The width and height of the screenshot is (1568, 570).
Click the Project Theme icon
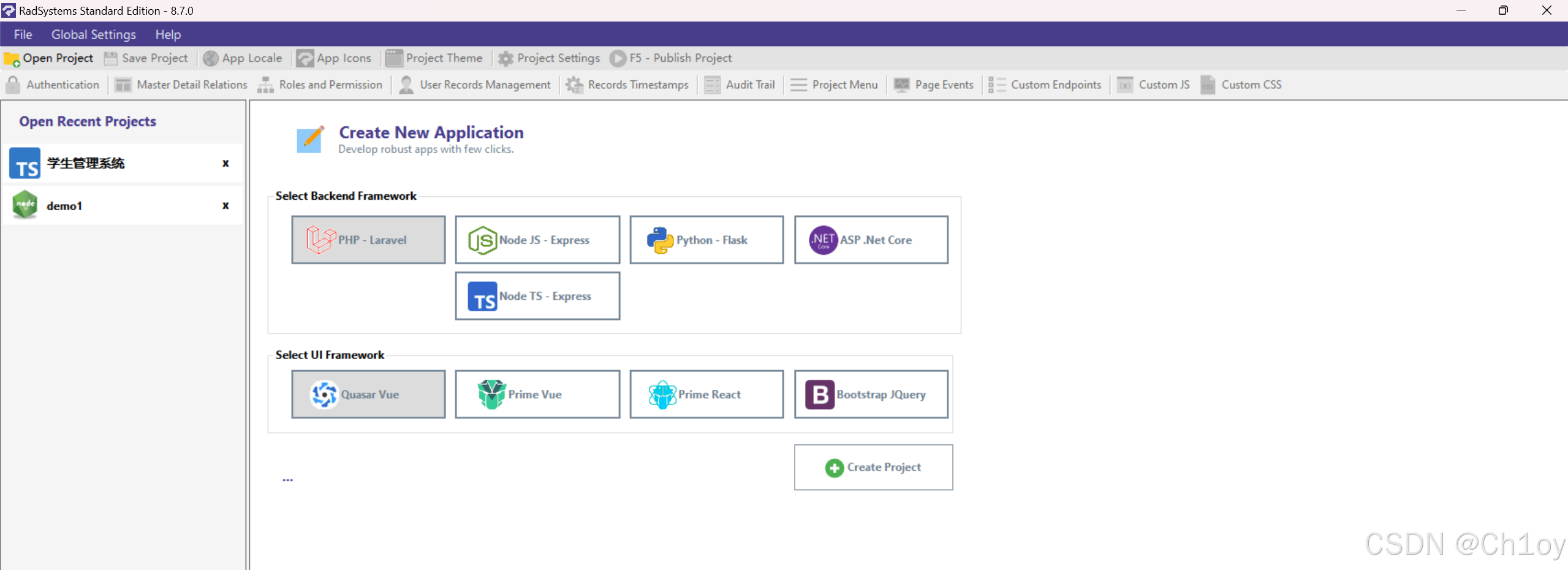tap(394, 58)
